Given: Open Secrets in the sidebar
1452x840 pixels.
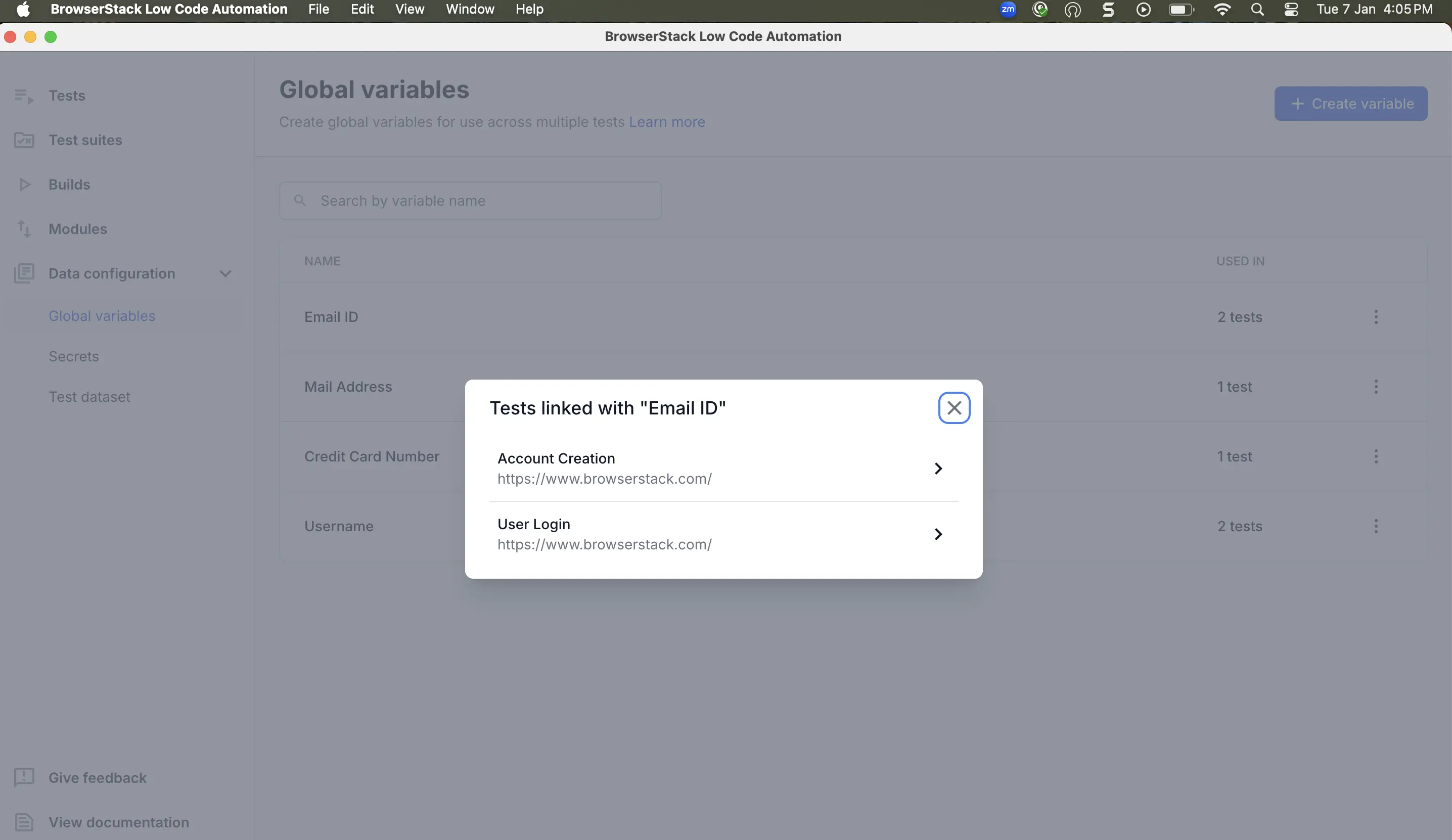Looking at the screenshot, I should 74,357.
